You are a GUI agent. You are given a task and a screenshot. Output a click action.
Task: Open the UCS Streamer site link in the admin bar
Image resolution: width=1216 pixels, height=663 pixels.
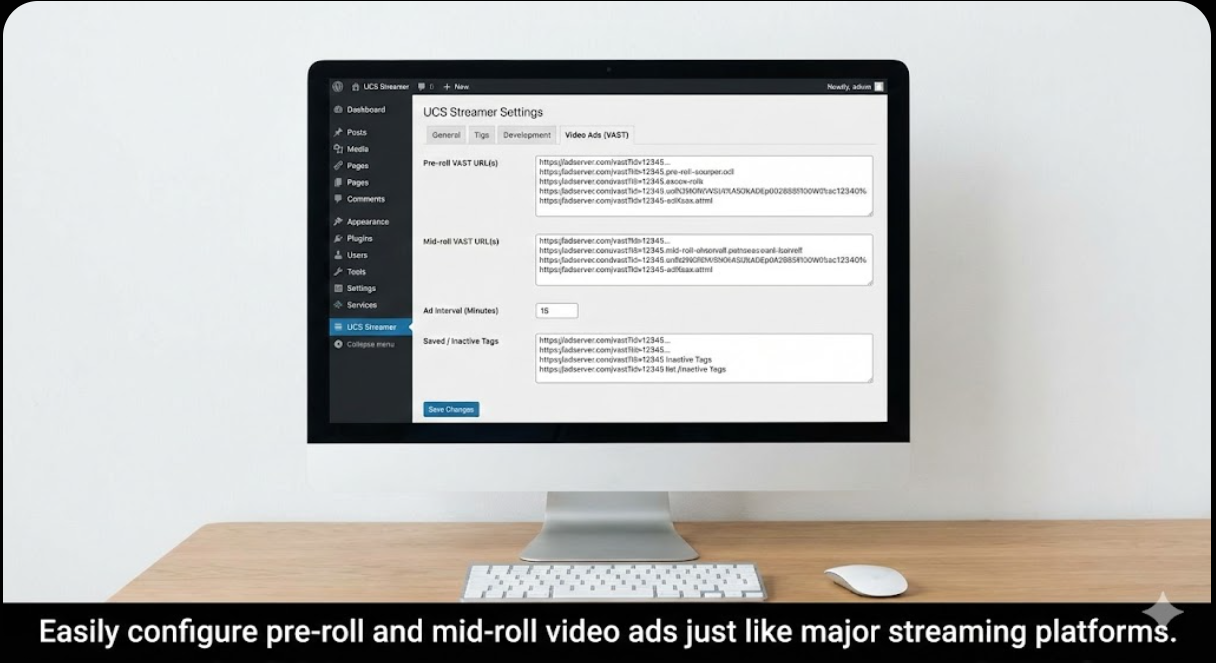[380, 87]
